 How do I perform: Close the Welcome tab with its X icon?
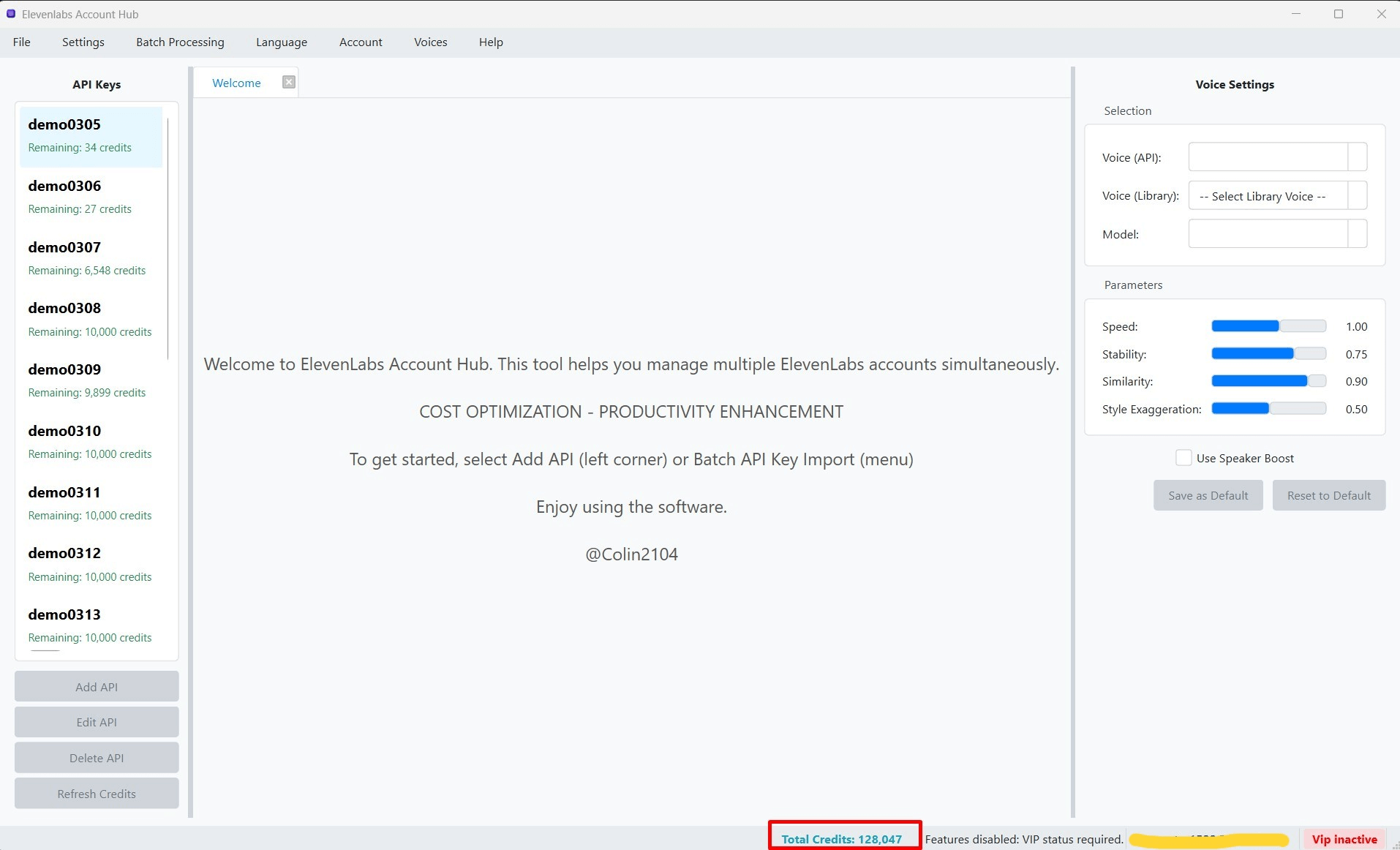click(289, 83)
